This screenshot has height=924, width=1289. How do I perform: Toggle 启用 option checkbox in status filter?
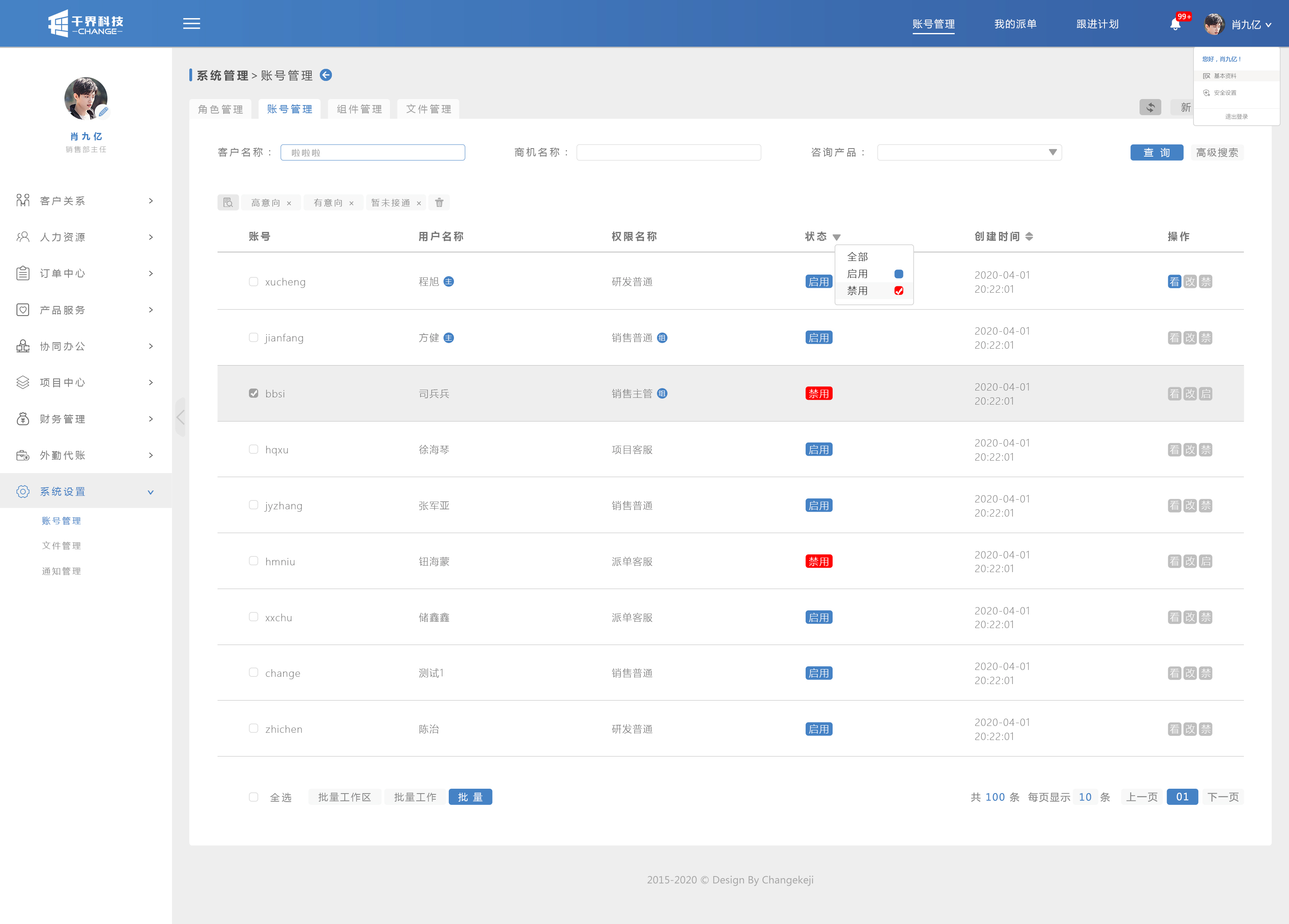pos(899,274)
